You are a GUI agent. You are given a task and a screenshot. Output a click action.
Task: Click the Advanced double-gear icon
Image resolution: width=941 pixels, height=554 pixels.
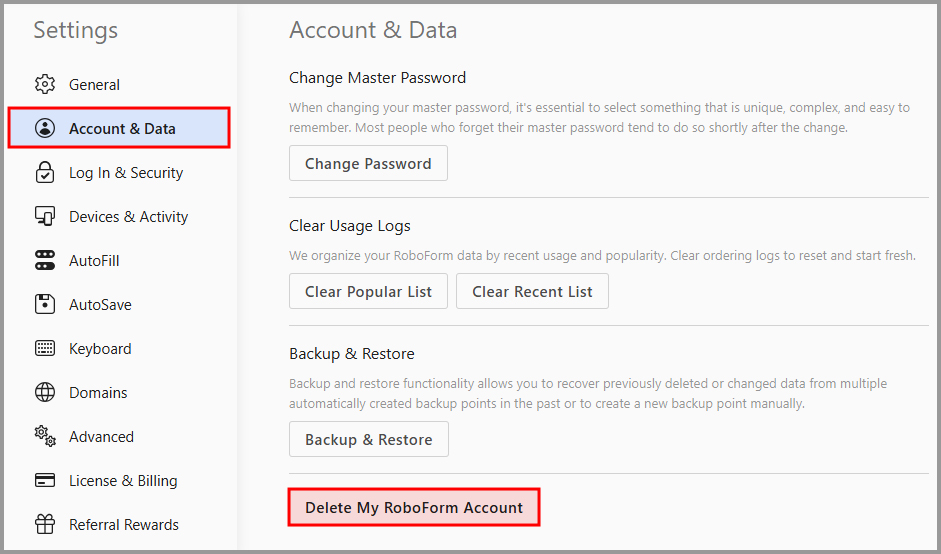(45, 436)
